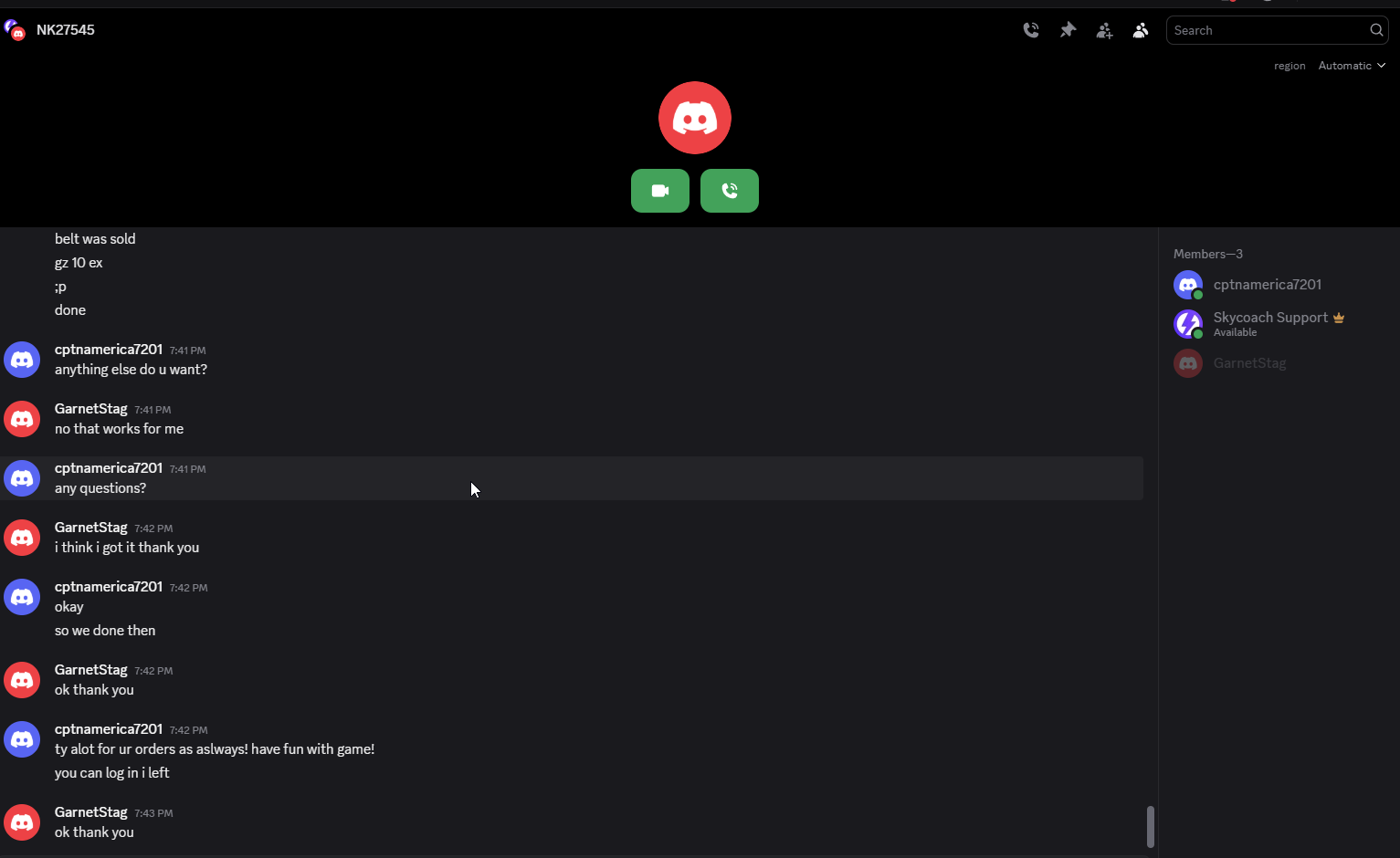Click username cptnamerica7201 above 'any questions?'
Image resolution: width=1400 pixels, height=858 pixels.
pyautogui.click(x=109, y=468)
